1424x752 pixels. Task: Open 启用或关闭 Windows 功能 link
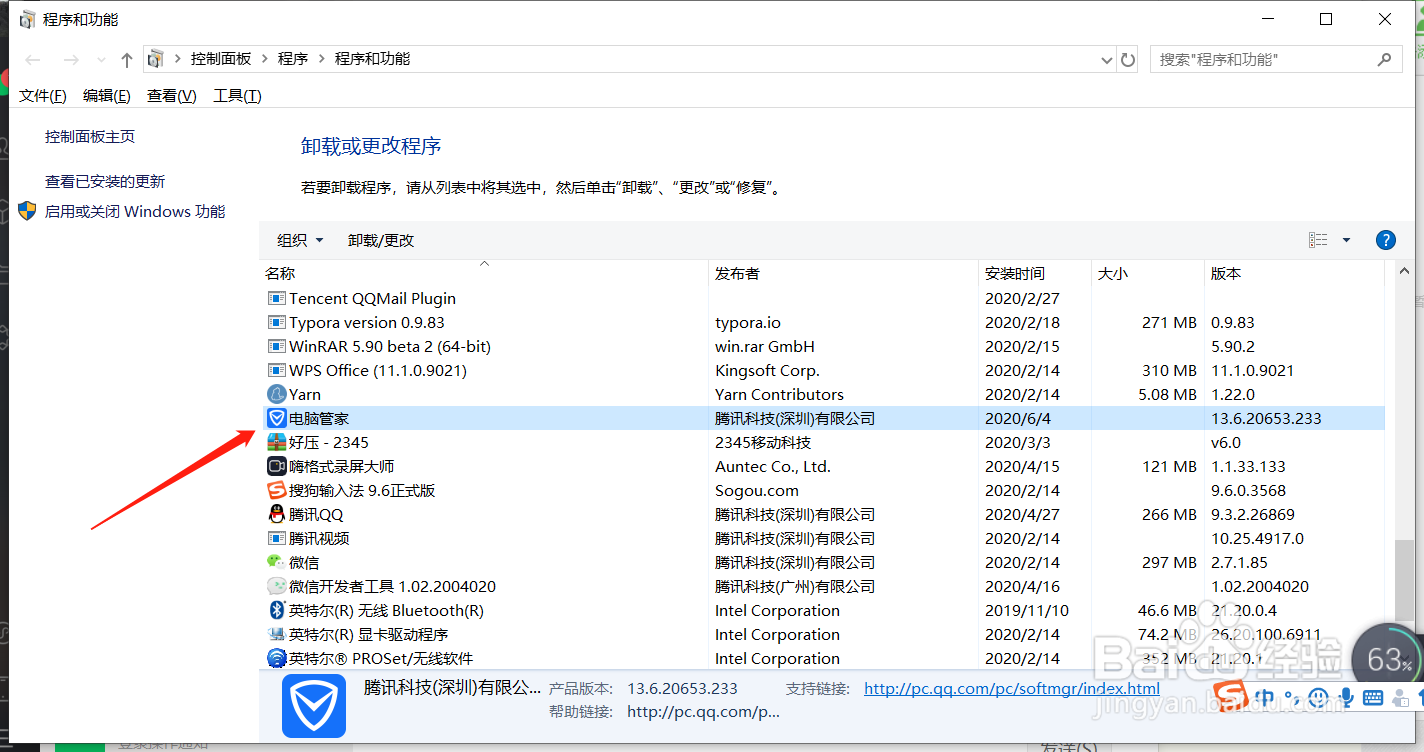coord(135,212)
